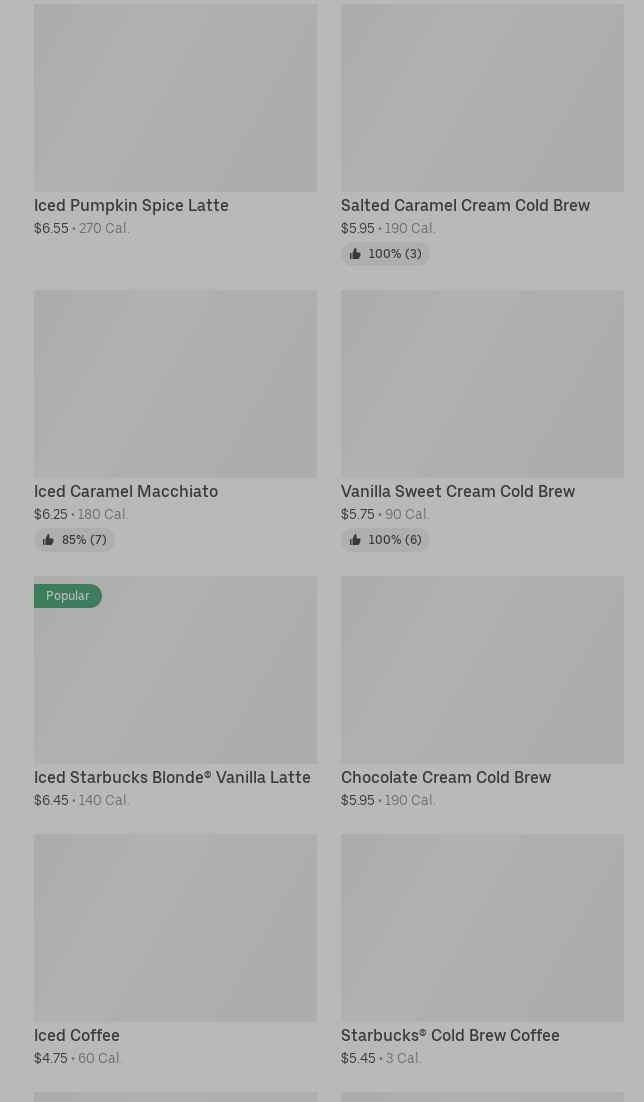Image resolution: width=644 pixels, height=1102 pixels.
Task: Click the Popular badge on Iced Blonde Vanilla Latte
Action: [x=68, y=596]
